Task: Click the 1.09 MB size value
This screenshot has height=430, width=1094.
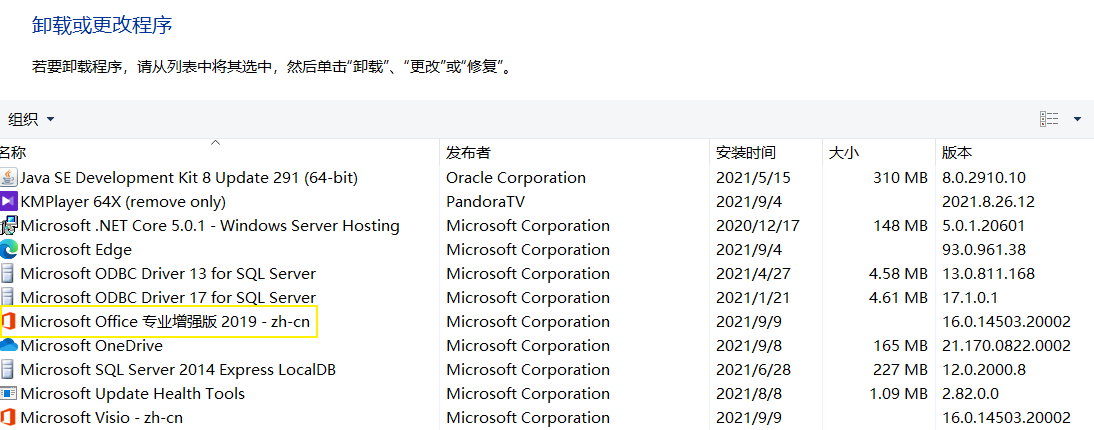Action: pyautogui.click(x=898, y=393)
